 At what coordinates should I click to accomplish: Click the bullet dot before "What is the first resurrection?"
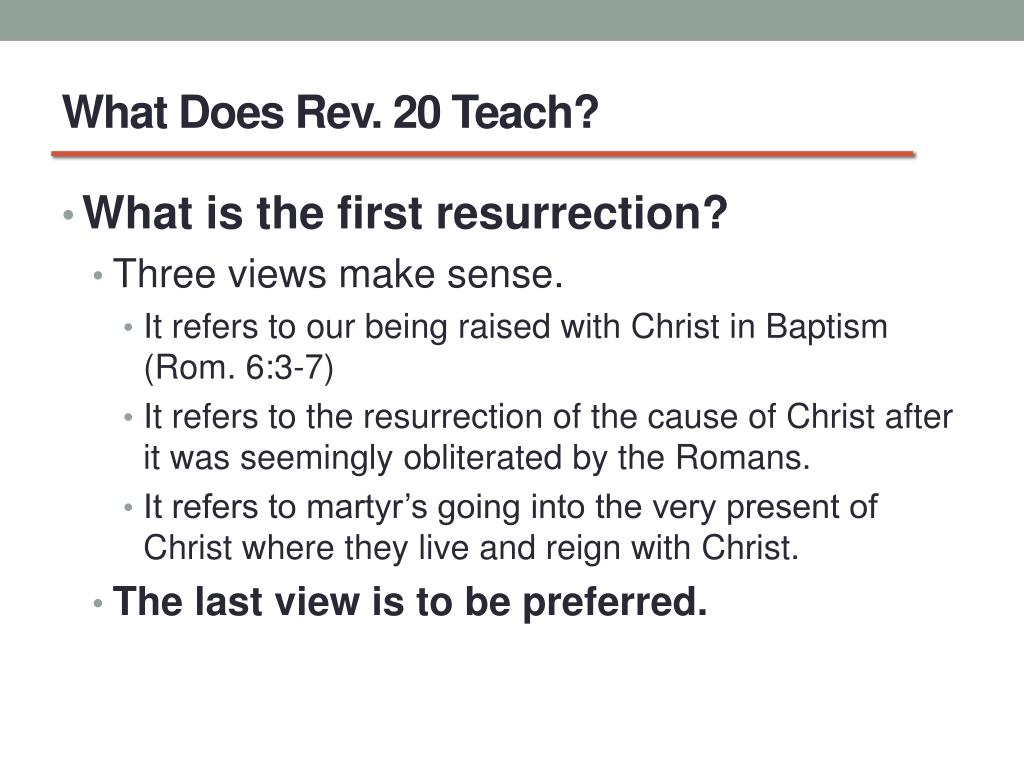[69, 214]
